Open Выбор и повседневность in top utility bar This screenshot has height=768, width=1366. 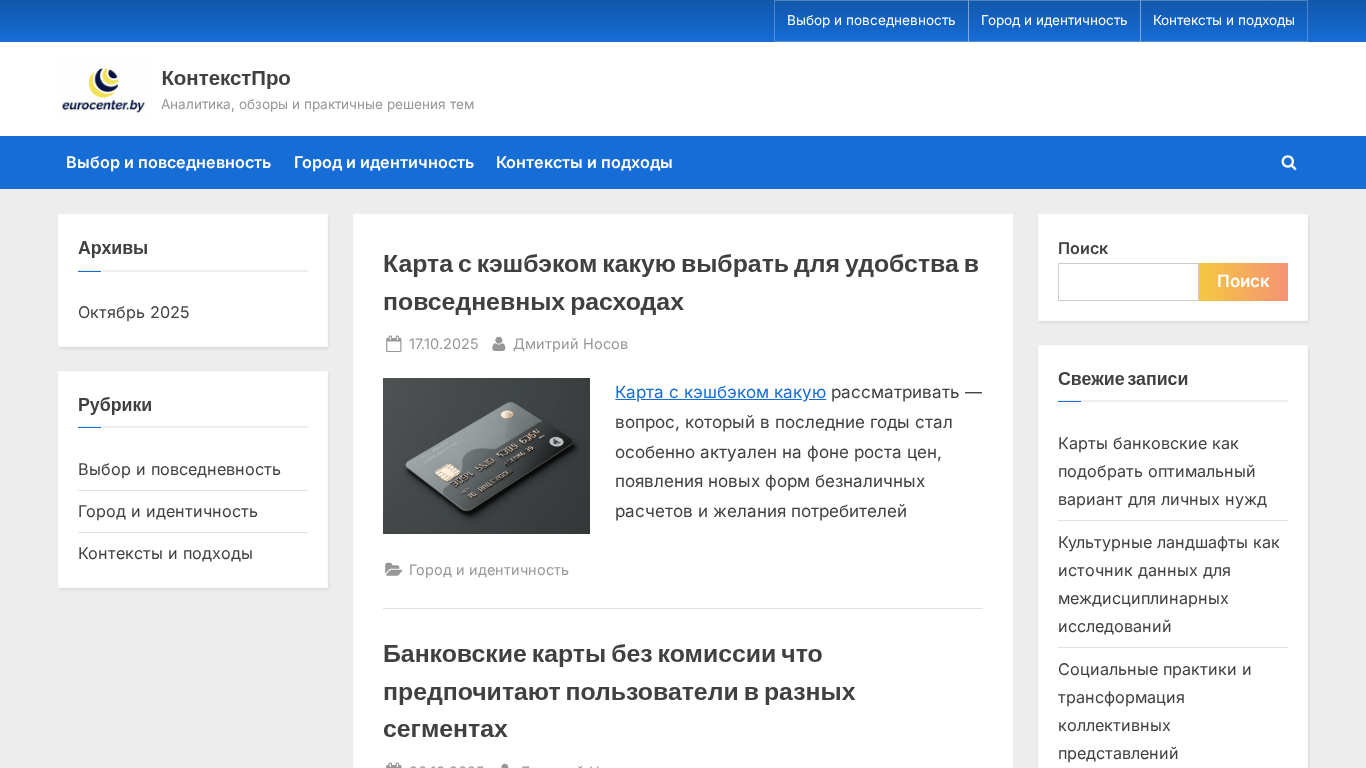coord(871,21)
